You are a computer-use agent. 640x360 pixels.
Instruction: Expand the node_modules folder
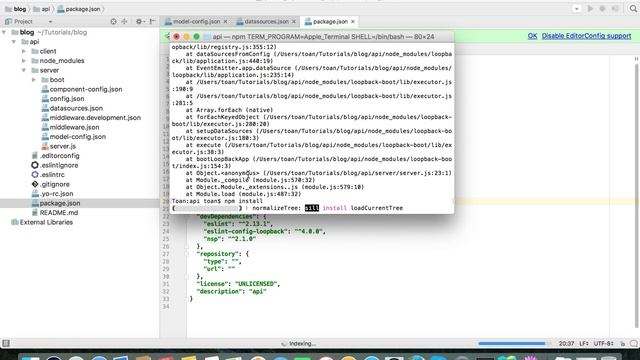(x=24, y=61)
